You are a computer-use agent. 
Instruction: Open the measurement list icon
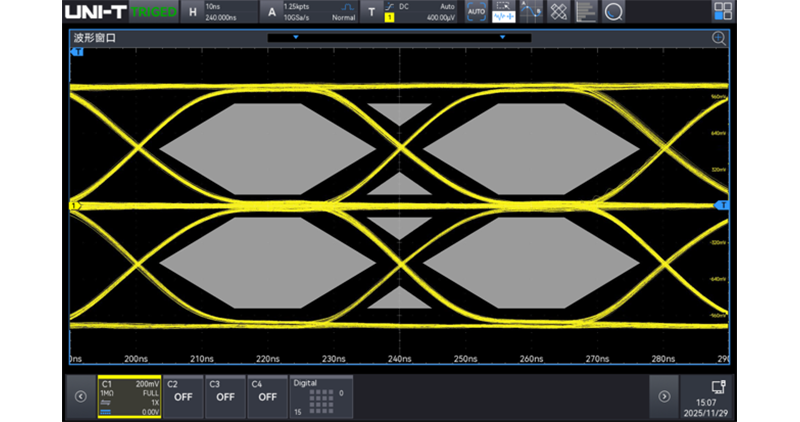tap(587, 12)
